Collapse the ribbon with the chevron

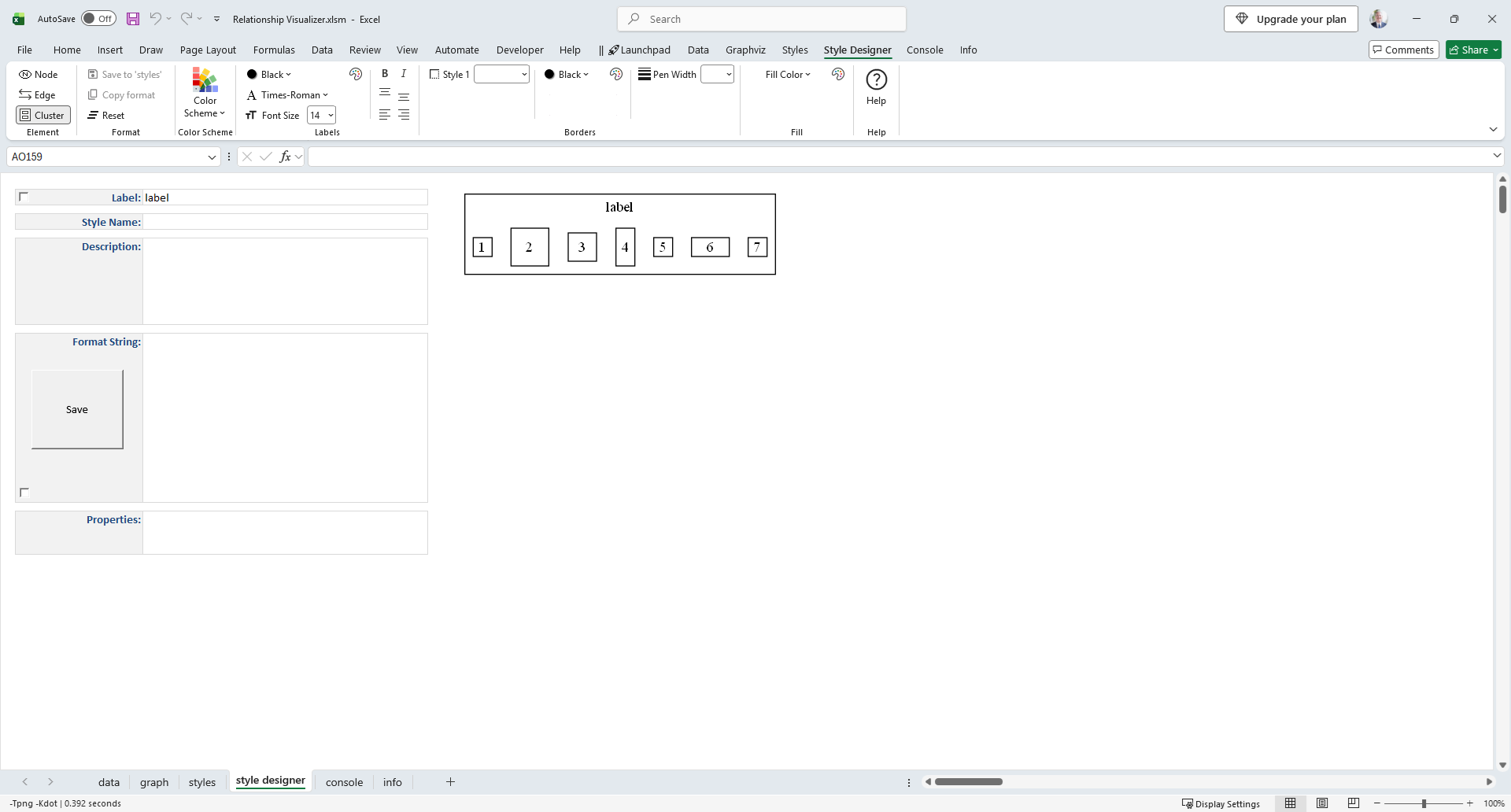[x=1493, y=129]
